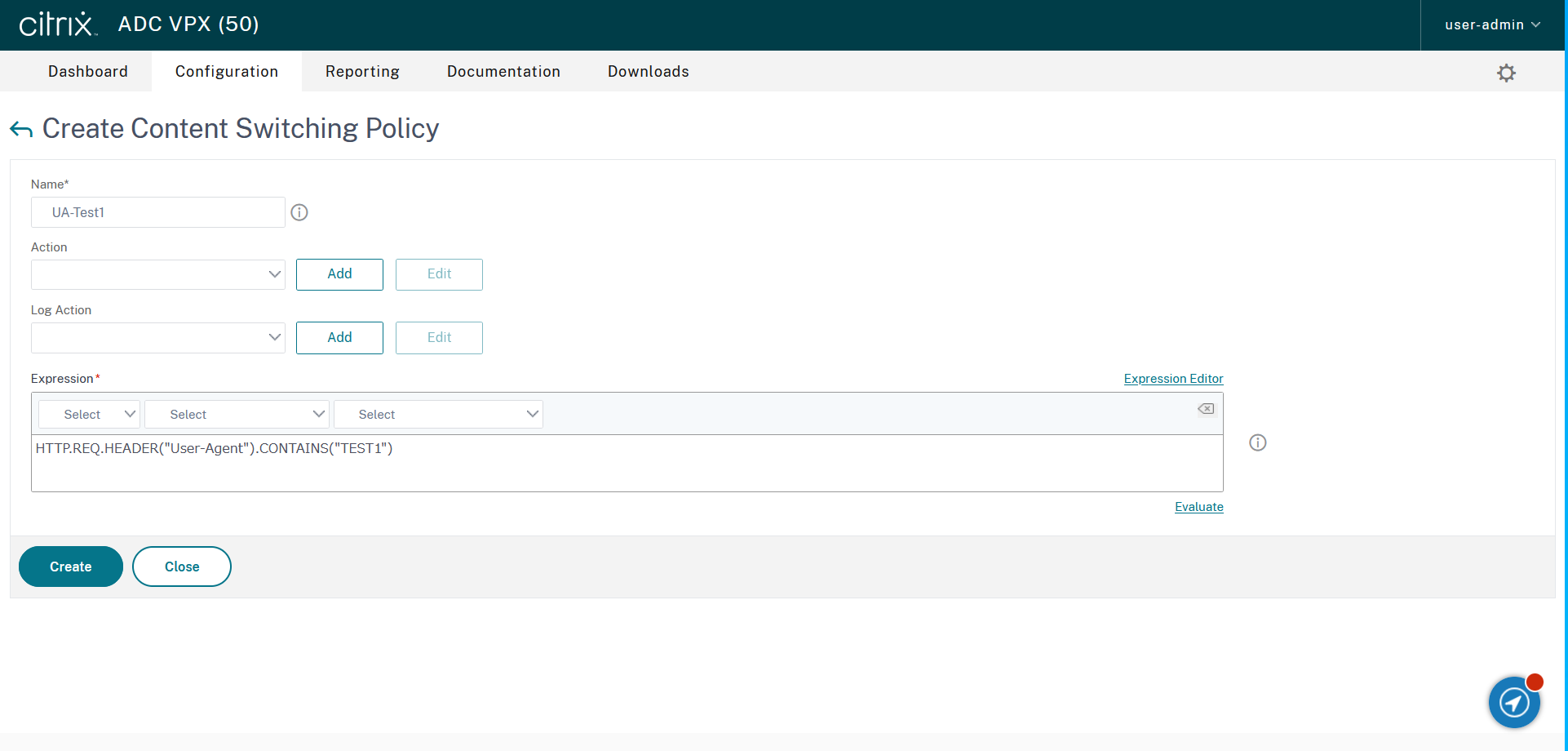Open the user-admin account menu
The image size is (1568, 751).
coord(1492,24)
